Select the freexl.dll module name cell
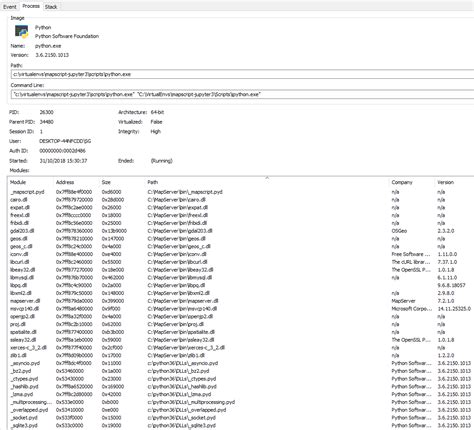This screenshot has height=430, width=474. click(20, 215)
